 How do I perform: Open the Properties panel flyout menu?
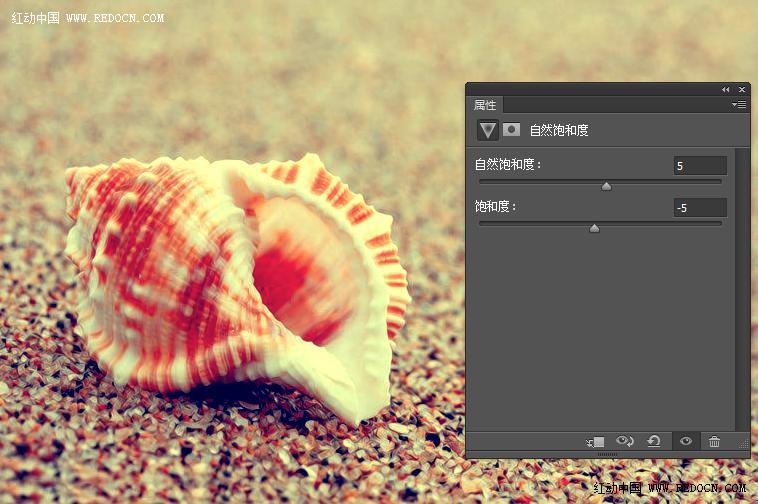pos(739,104)
